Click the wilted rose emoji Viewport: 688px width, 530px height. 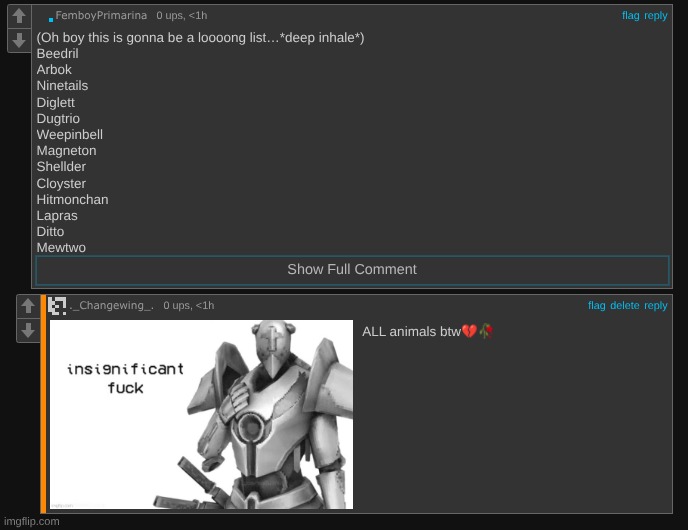click(486, 331)
